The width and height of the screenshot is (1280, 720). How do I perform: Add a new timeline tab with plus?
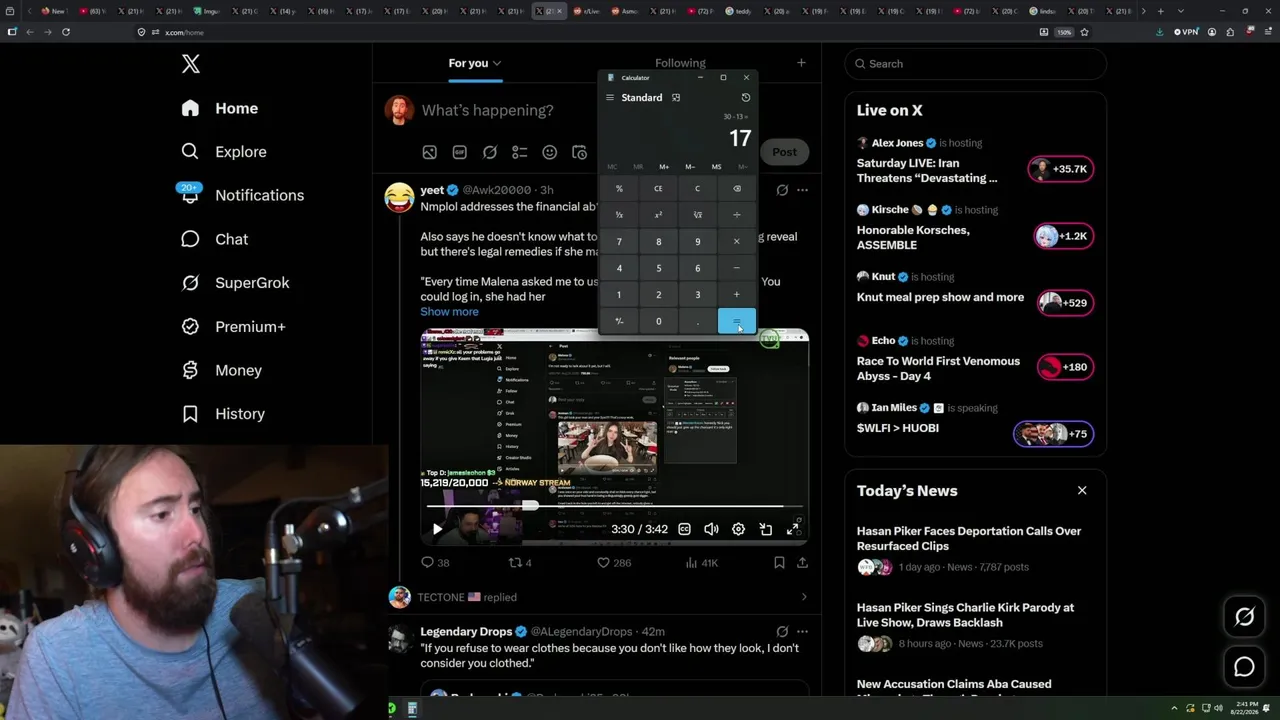coord(801,63)
